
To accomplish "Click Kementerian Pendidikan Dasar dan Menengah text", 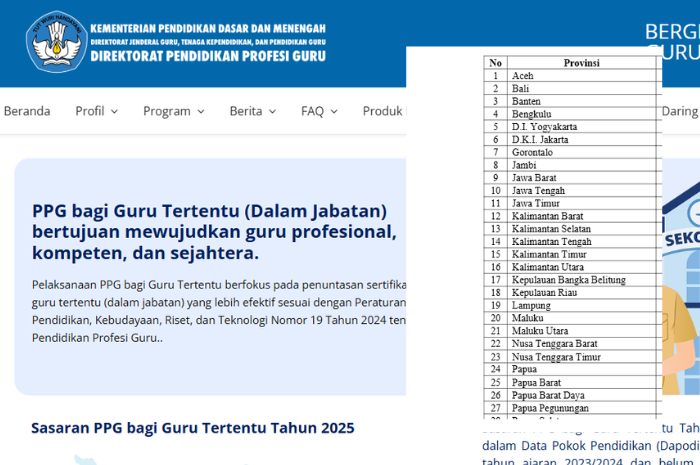I will [x=208, y=29].
